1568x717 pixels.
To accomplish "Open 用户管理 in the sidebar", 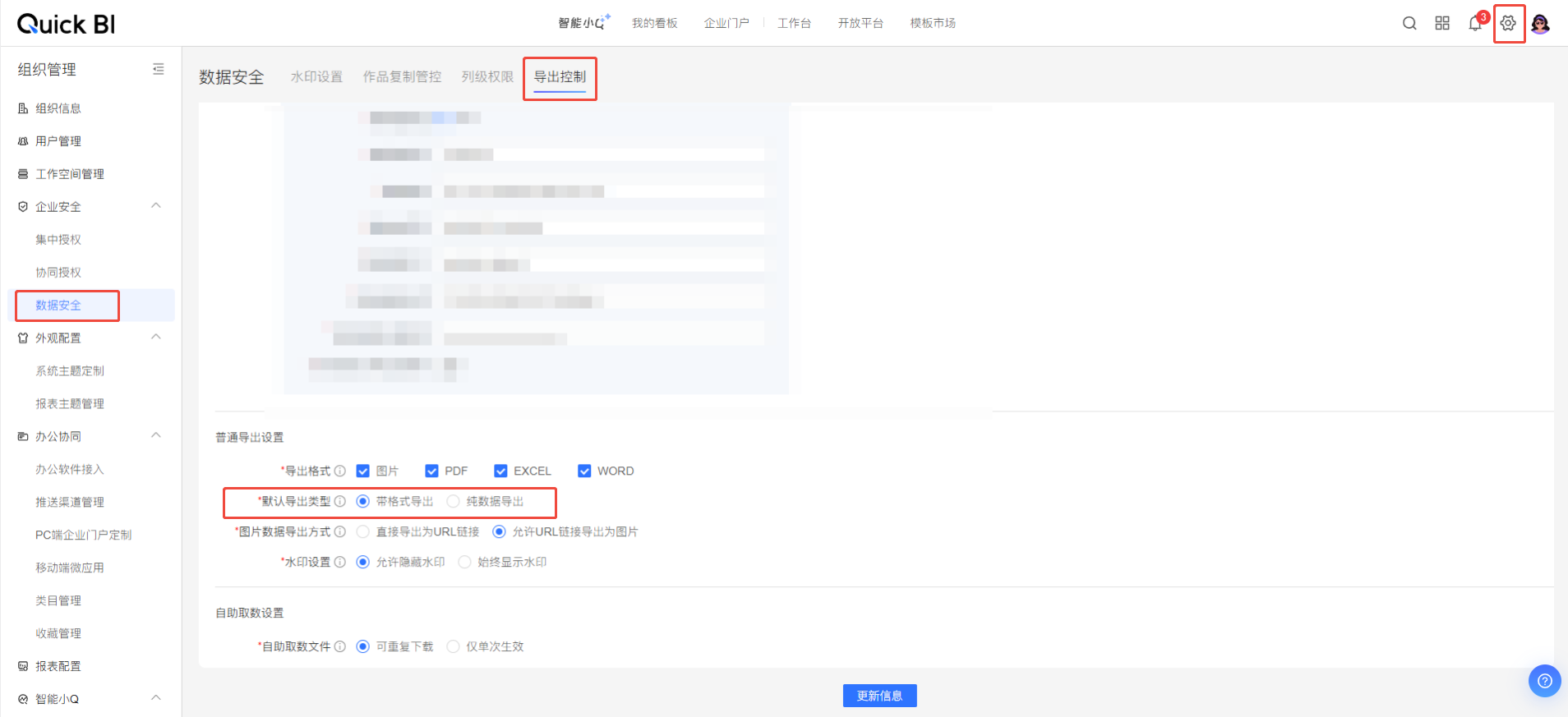I will coord(58,141).
